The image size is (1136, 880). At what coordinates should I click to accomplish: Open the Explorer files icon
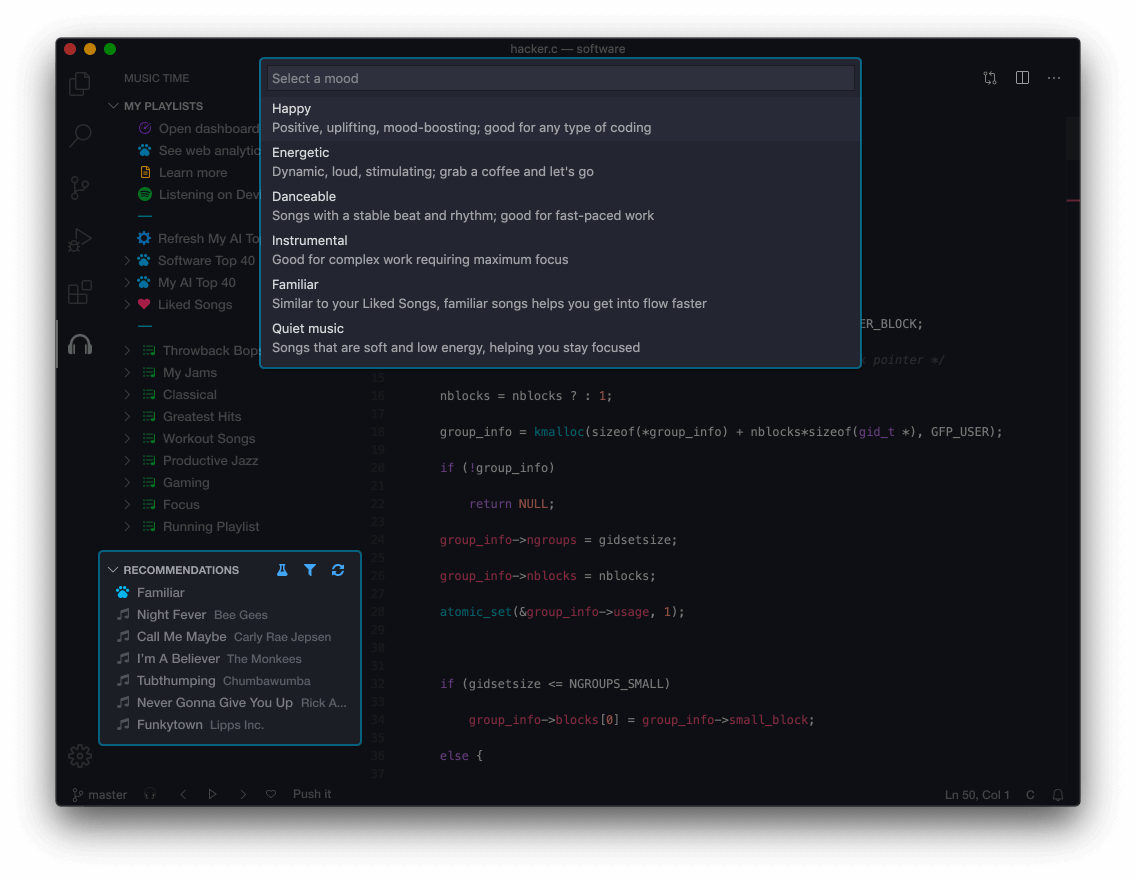point(80,84)
